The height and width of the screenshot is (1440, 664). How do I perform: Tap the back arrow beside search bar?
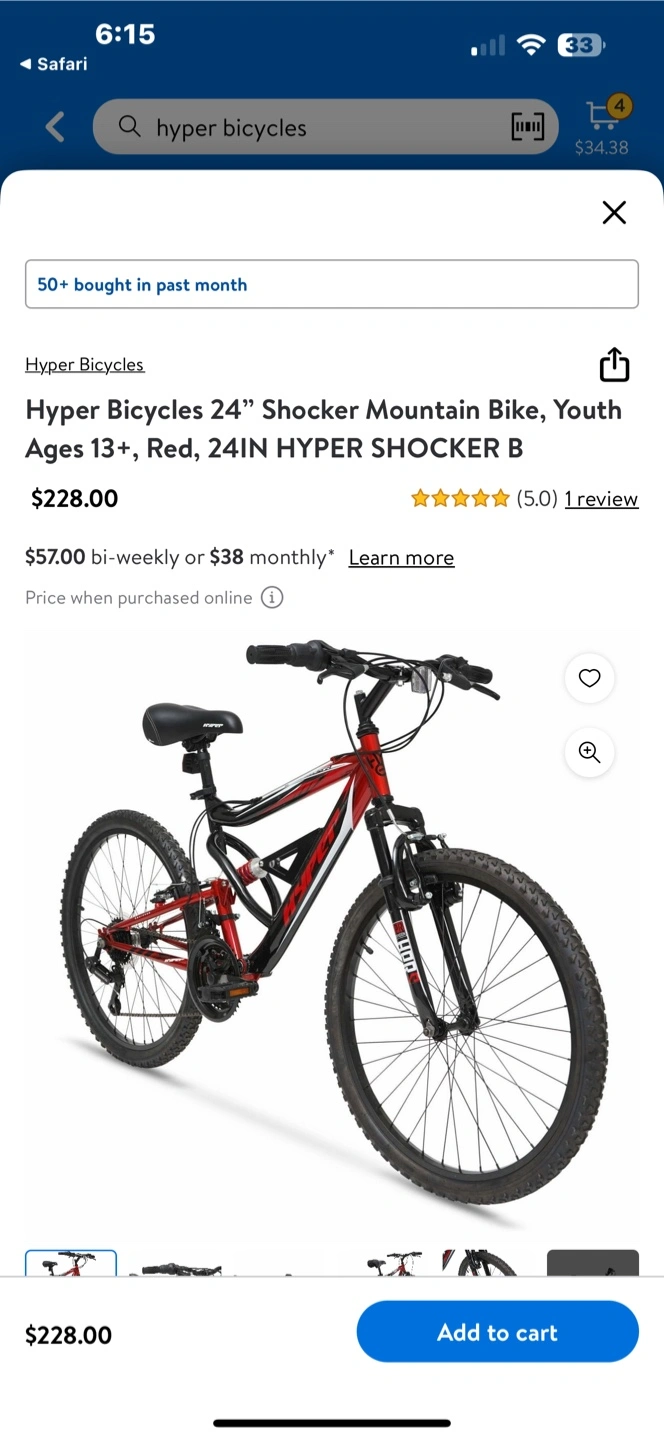[55, 127]
